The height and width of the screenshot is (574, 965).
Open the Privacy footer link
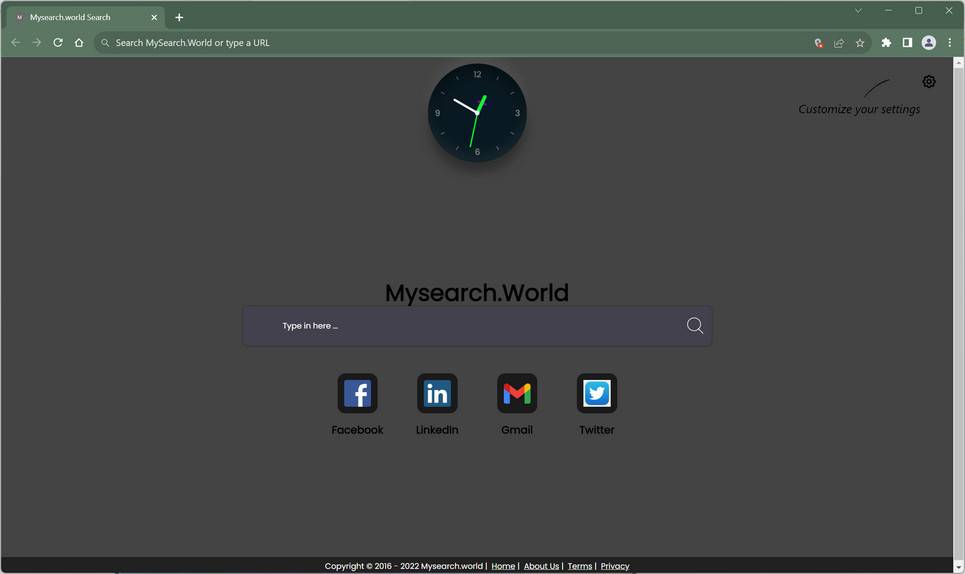[x=615, y=566]
